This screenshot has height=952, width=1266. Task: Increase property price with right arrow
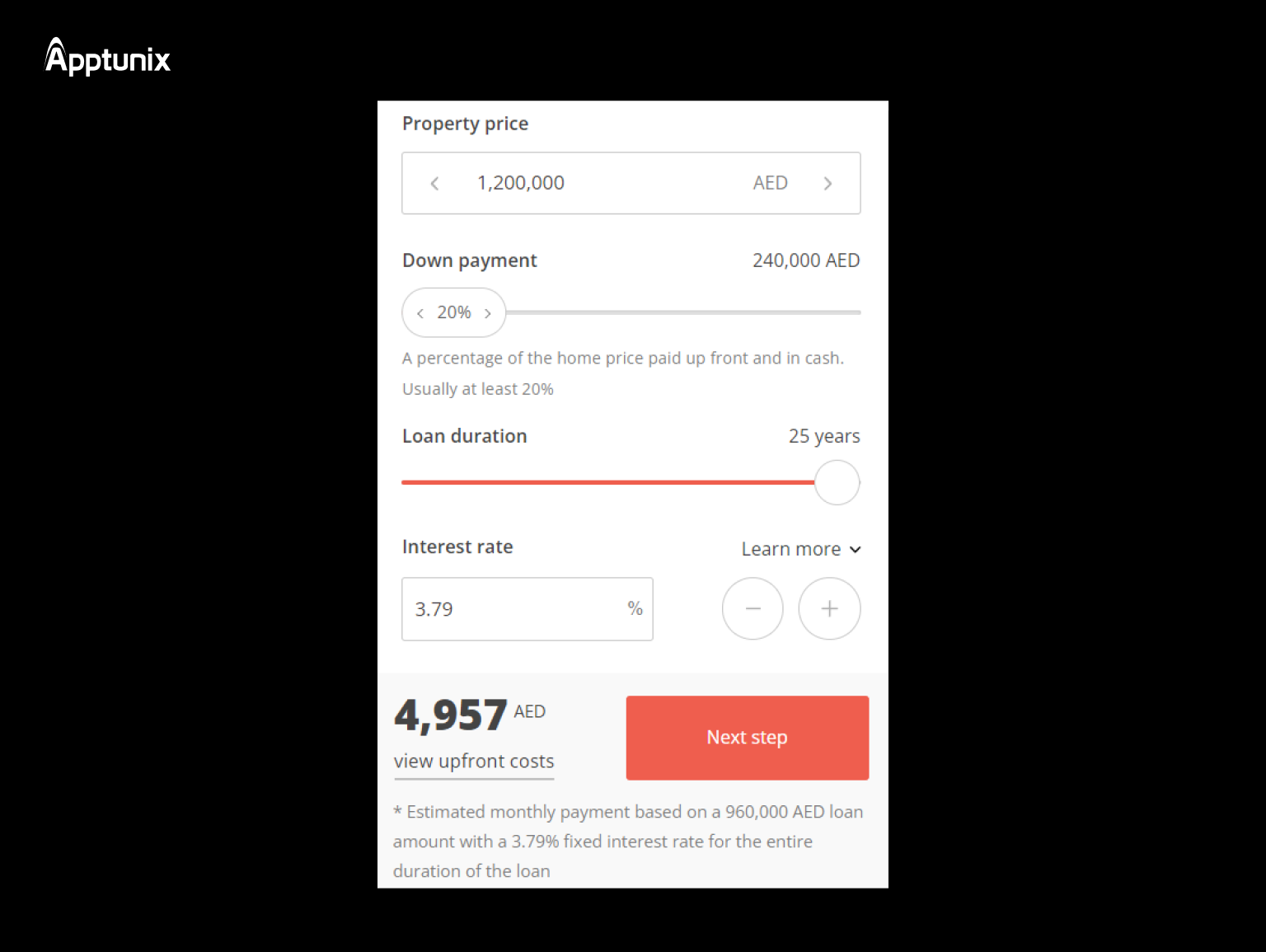coord(828,183)
